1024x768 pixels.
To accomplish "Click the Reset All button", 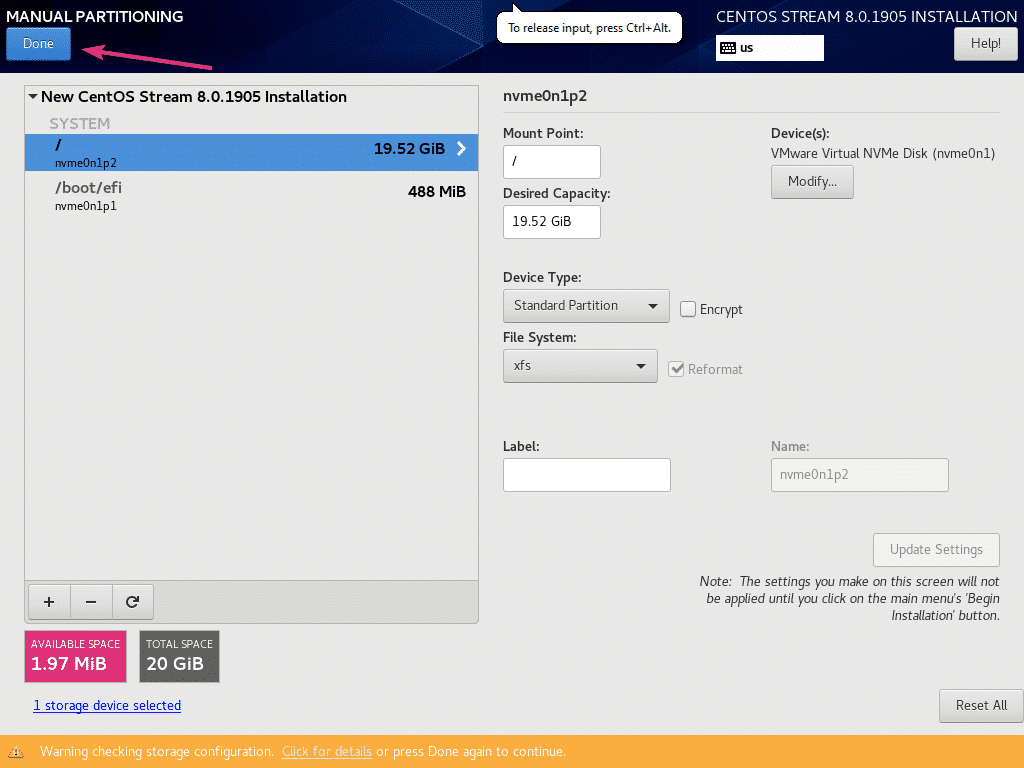I will click(x=981, y=705).
